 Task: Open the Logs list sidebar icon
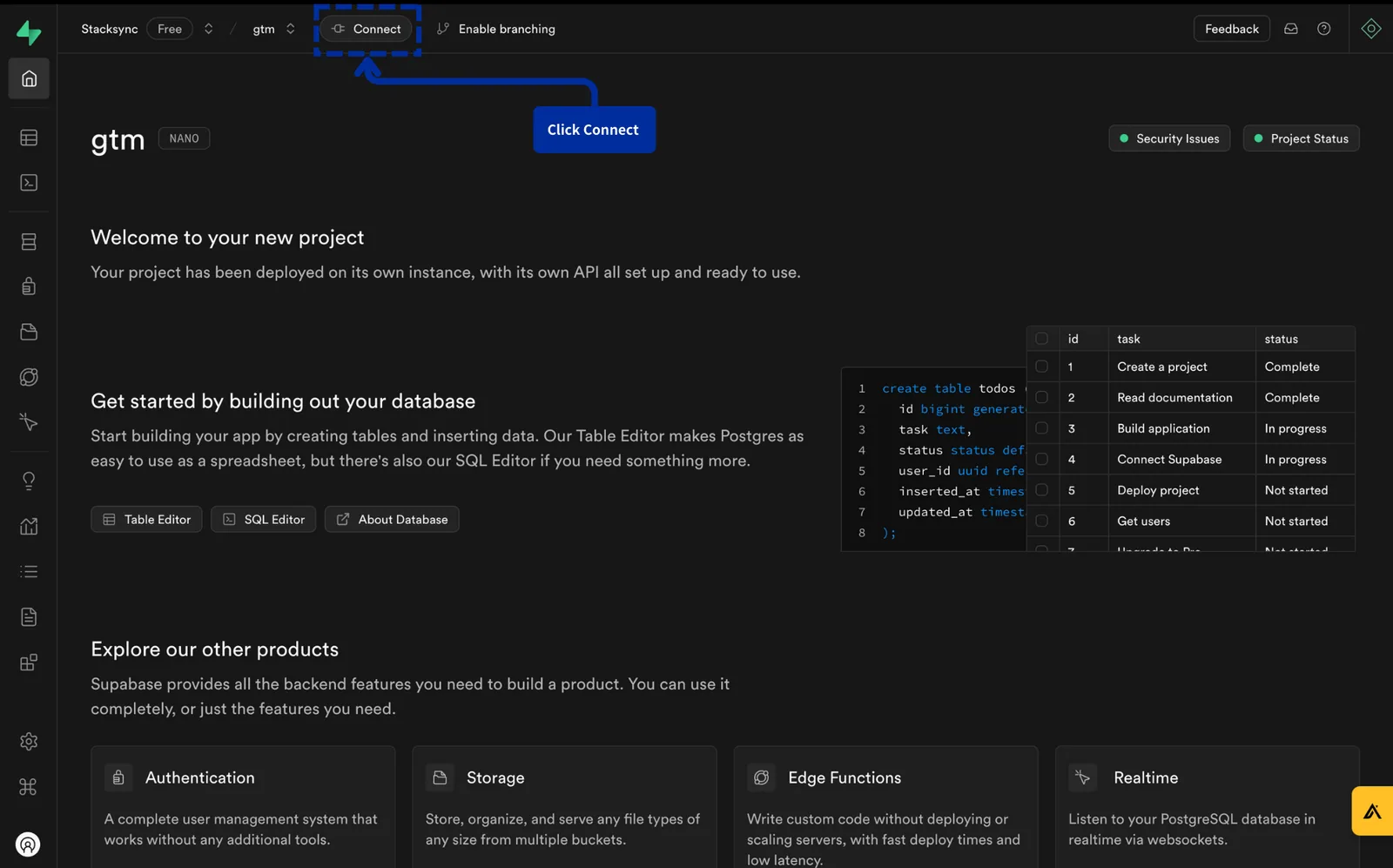point(29,571)
